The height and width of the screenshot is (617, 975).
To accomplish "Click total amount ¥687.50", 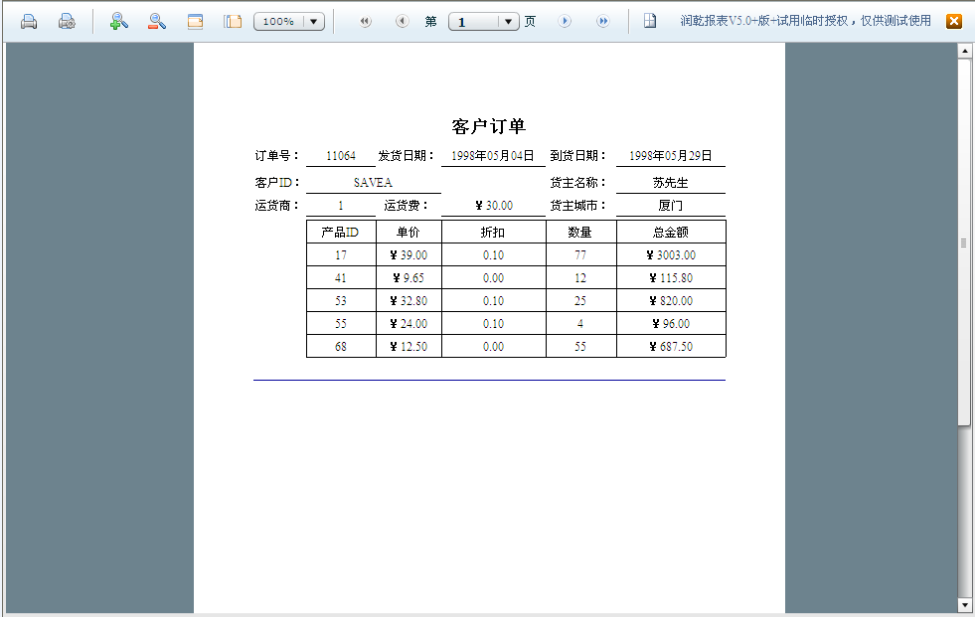I will pos(671,346).
